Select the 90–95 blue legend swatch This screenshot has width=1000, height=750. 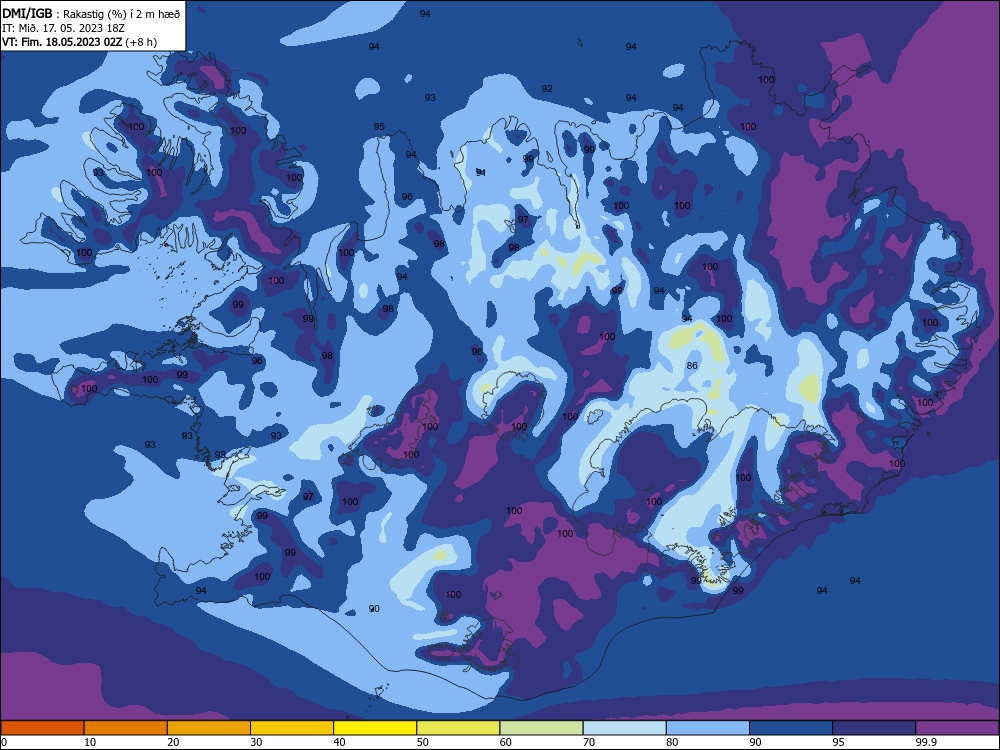click(x=791, y=728)
